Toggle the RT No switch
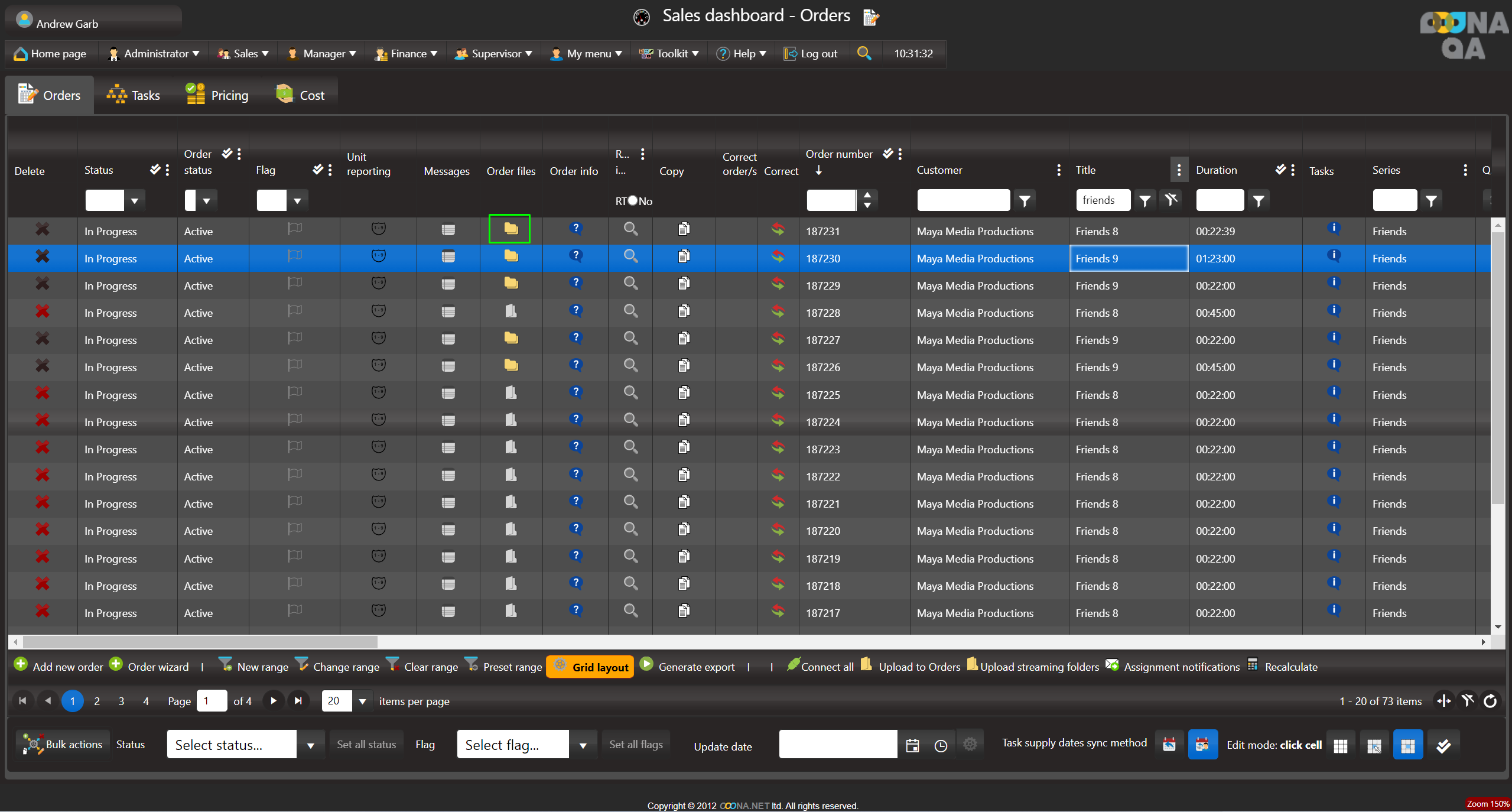The height and width of the screenshot is (812, 1512). click(633, 201)
